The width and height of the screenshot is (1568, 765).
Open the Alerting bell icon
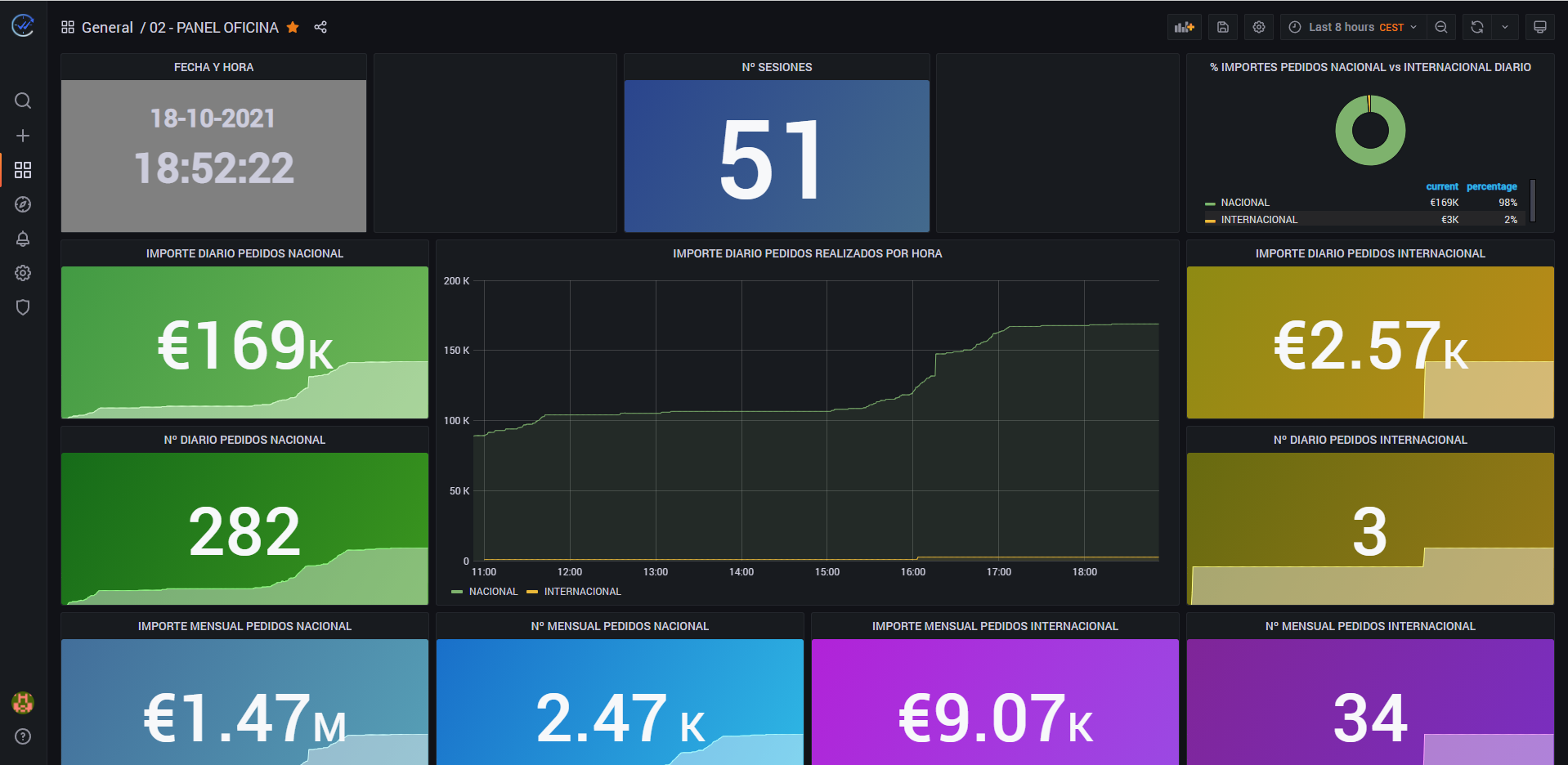coord(23,239)
